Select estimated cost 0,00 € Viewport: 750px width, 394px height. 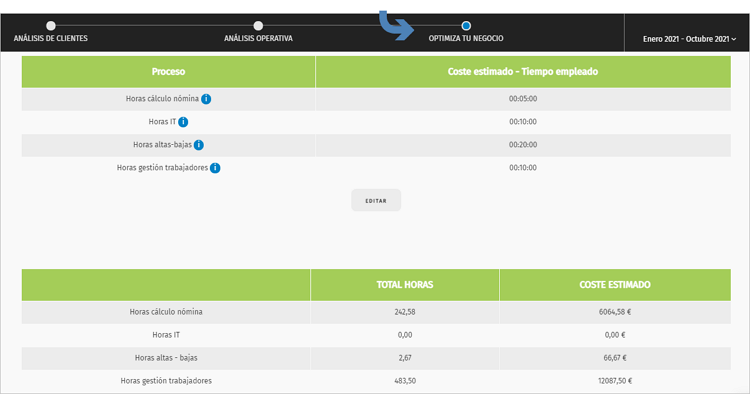tap(615, 335)
